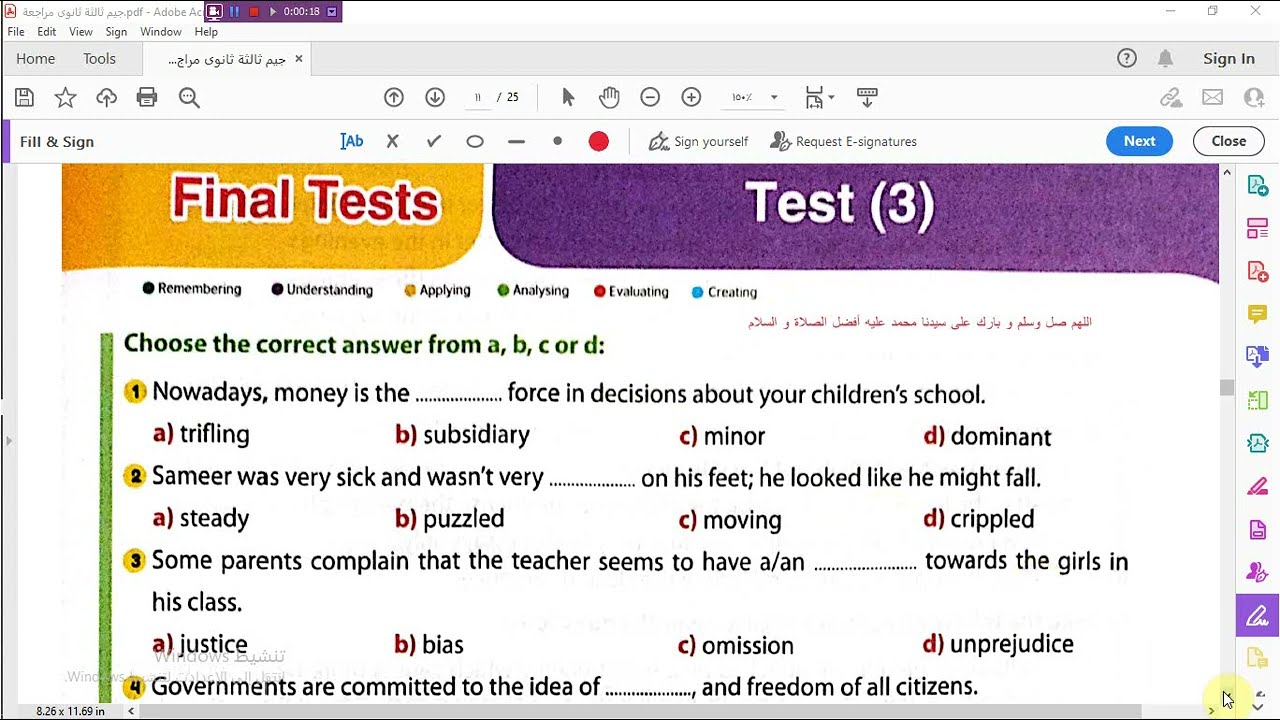This screenshot has width=1280, height=720.
Task: Bookmark the file with the star icon
Action: click(x=65, y=97)
